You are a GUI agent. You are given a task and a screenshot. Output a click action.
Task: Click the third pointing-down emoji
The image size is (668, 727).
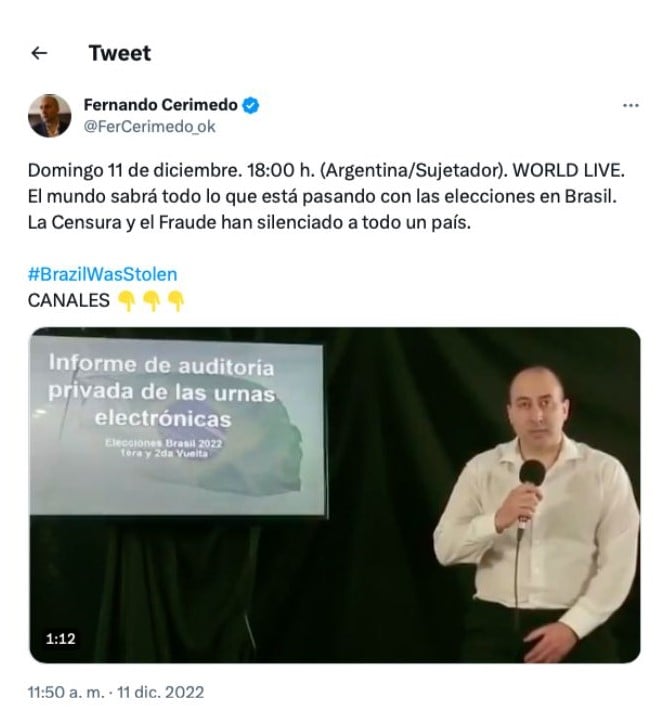point(176,301)
